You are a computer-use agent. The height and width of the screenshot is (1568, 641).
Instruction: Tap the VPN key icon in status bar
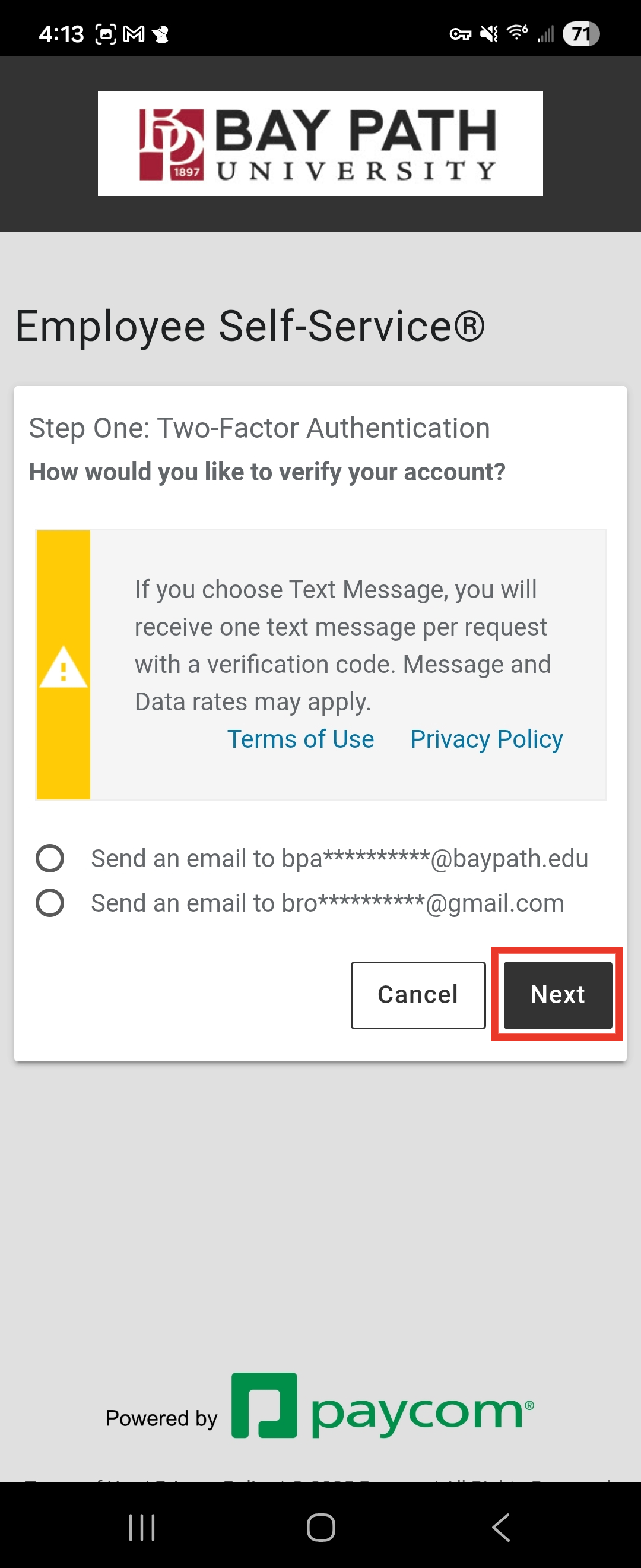(460, 34)
